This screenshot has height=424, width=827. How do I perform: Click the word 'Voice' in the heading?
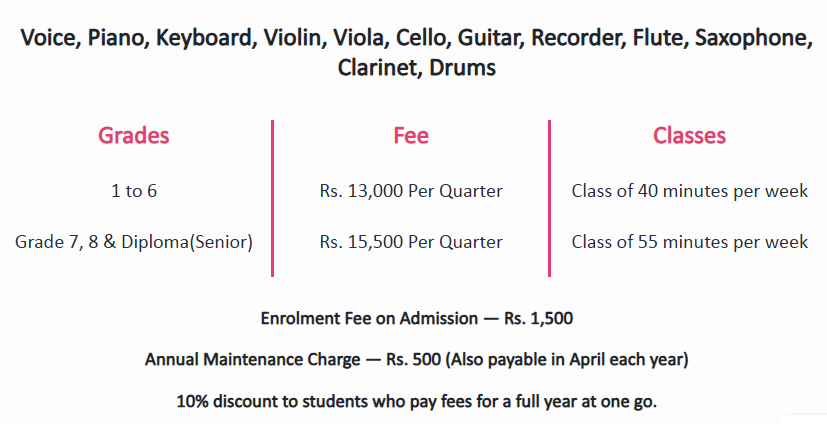(51, 39)
